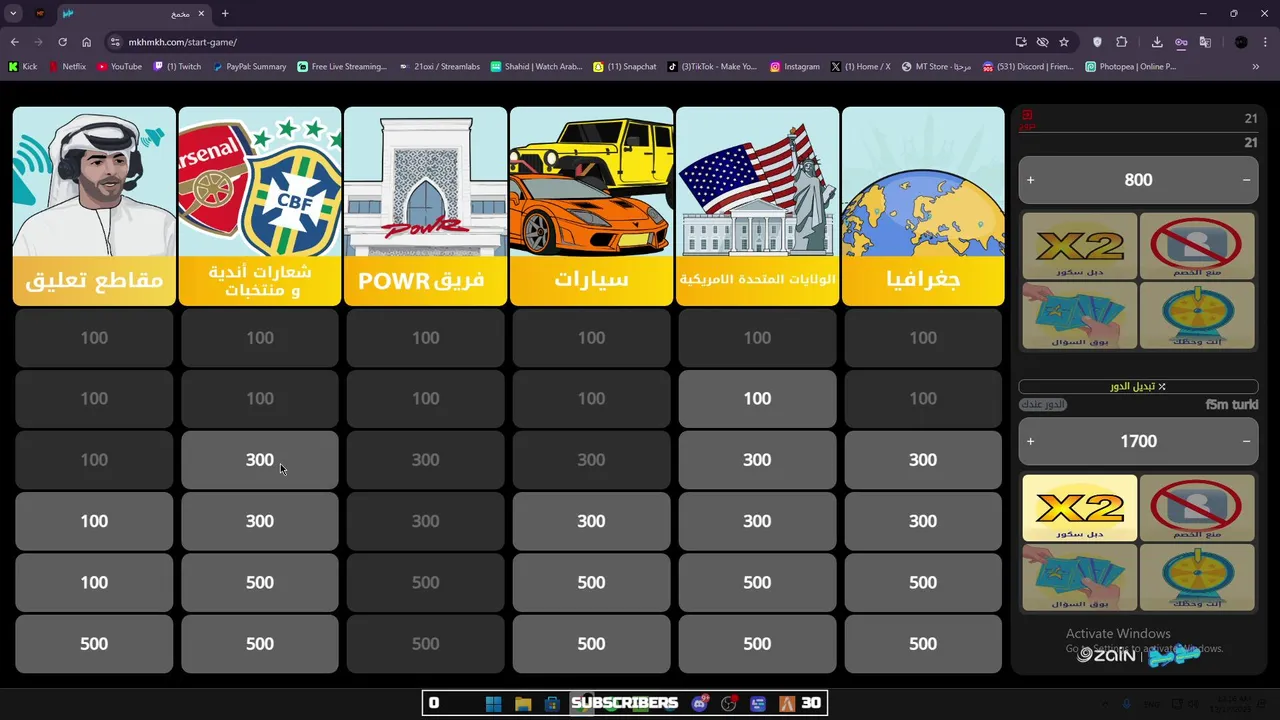Open the Free Live Streaming bookmark
This screenshot has width=1280, height=720.
tap(342, 67)
